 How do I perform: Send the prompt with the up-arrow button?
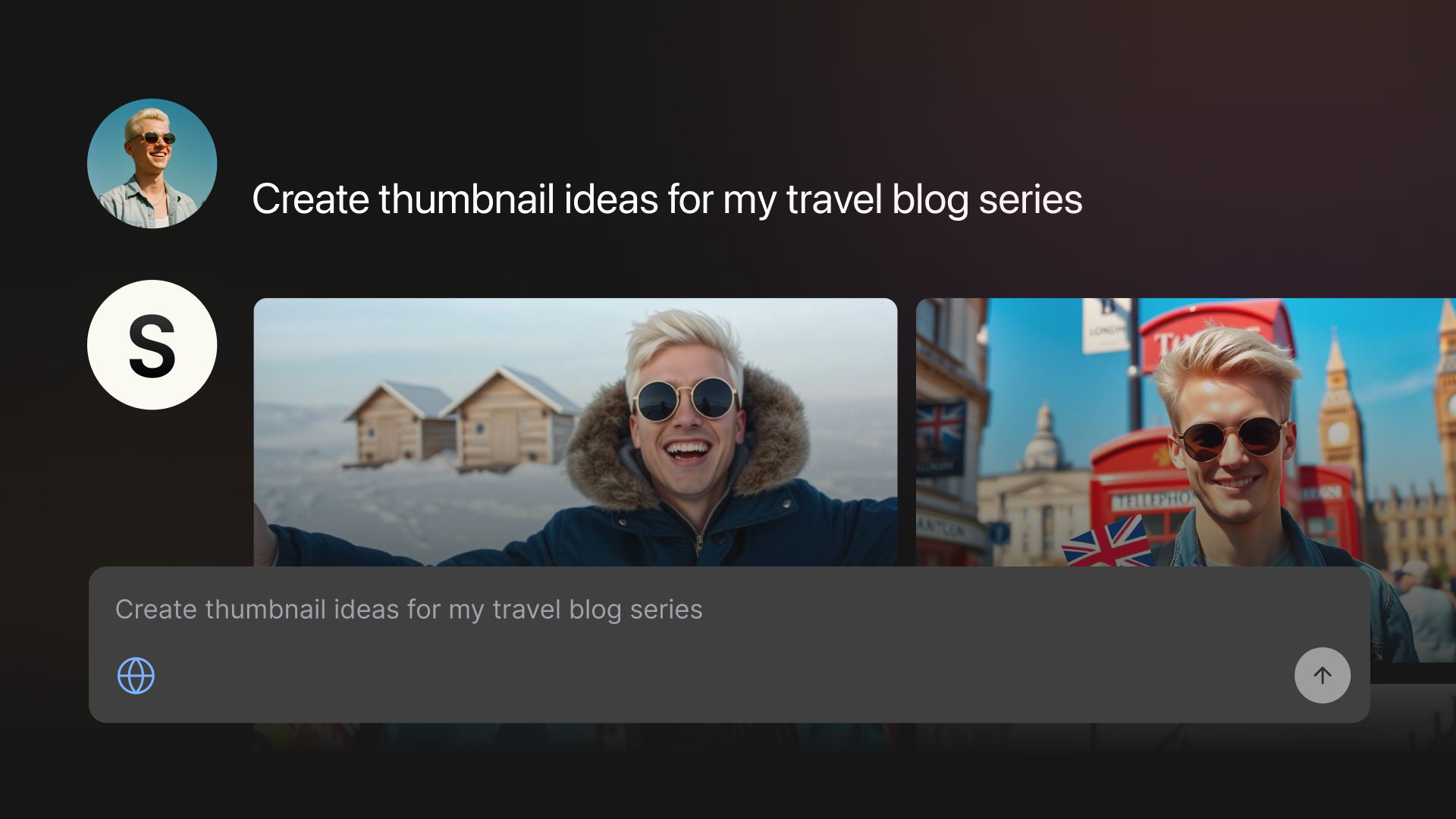tap(1322, 675)
